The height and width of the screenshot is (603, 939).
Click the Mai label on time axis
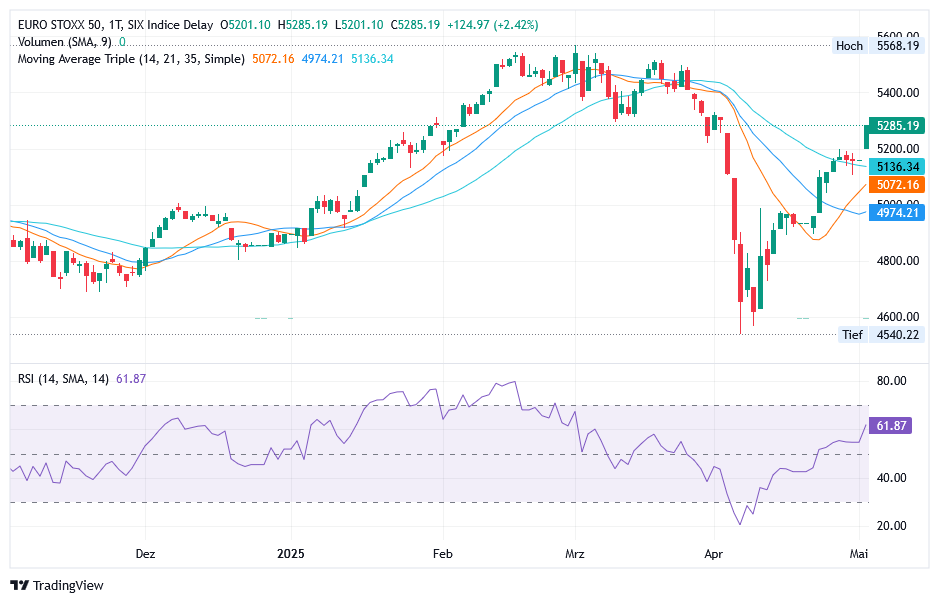point(859,553)
